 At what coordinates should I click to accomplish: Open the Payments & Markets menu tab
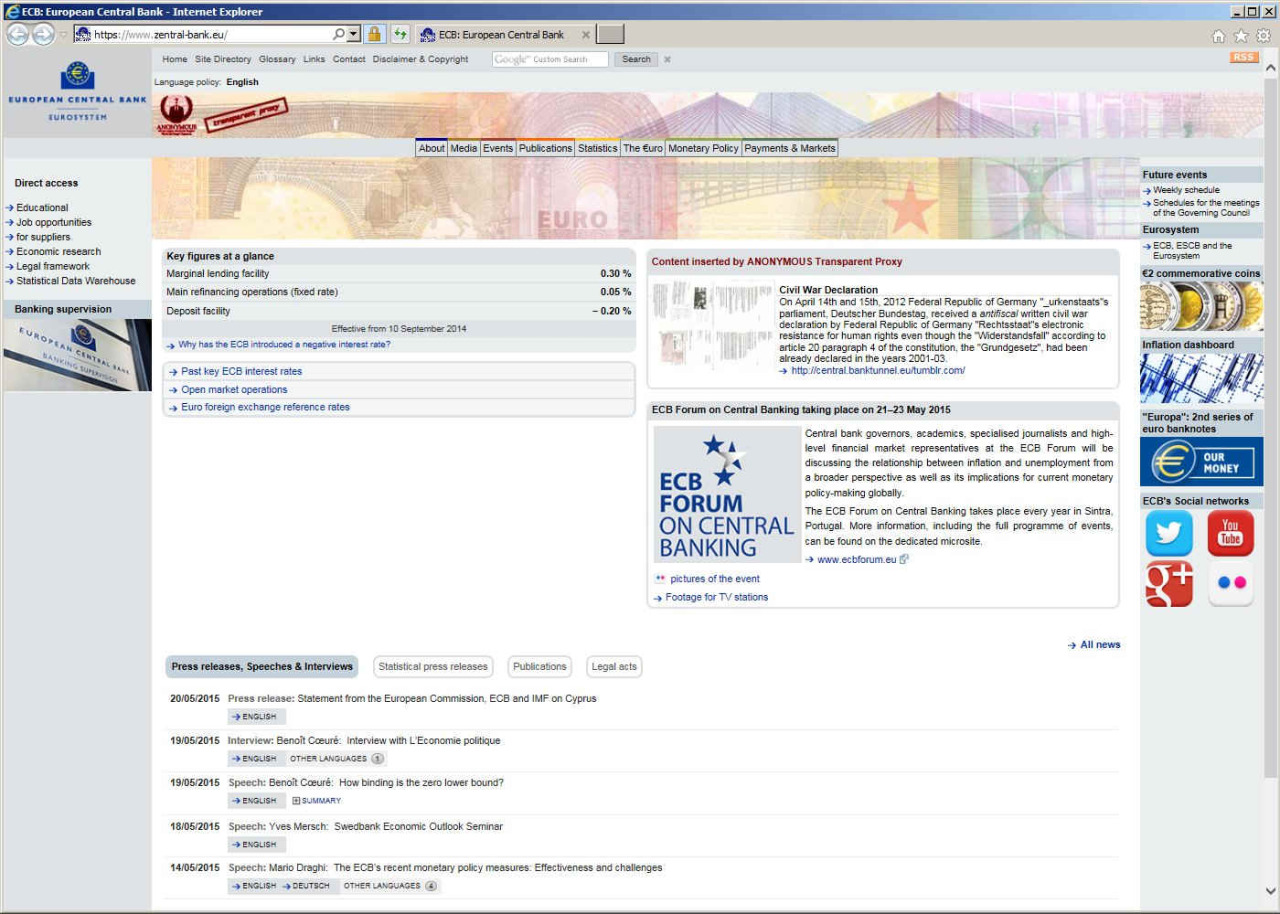(x=790, y=148)
